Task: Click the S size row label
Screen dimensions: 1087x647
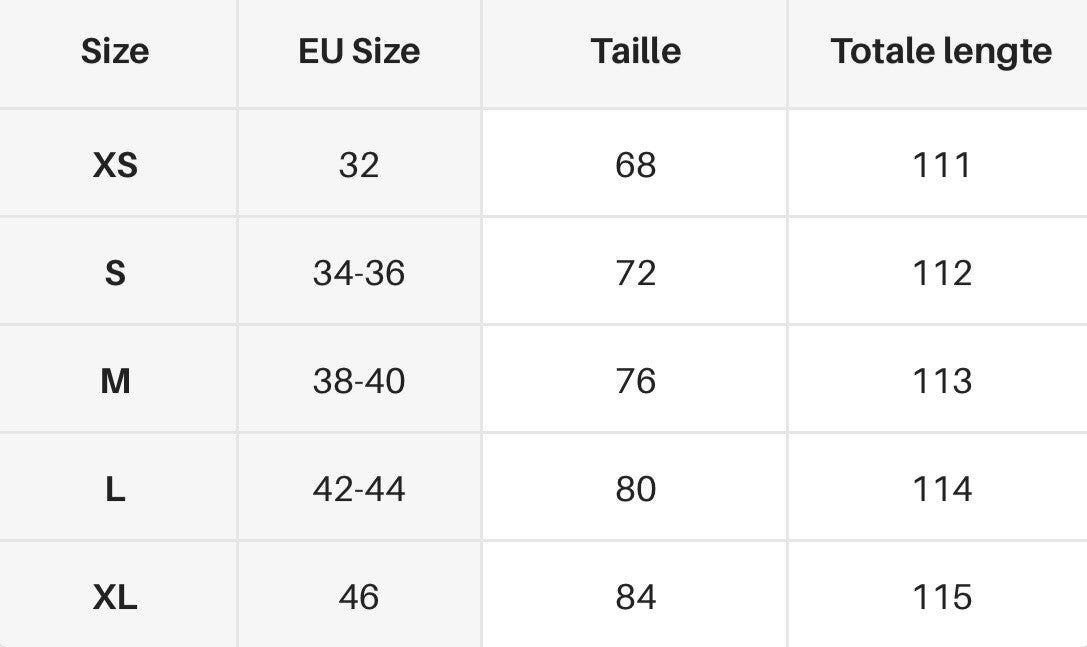Action: click(115, 273)
